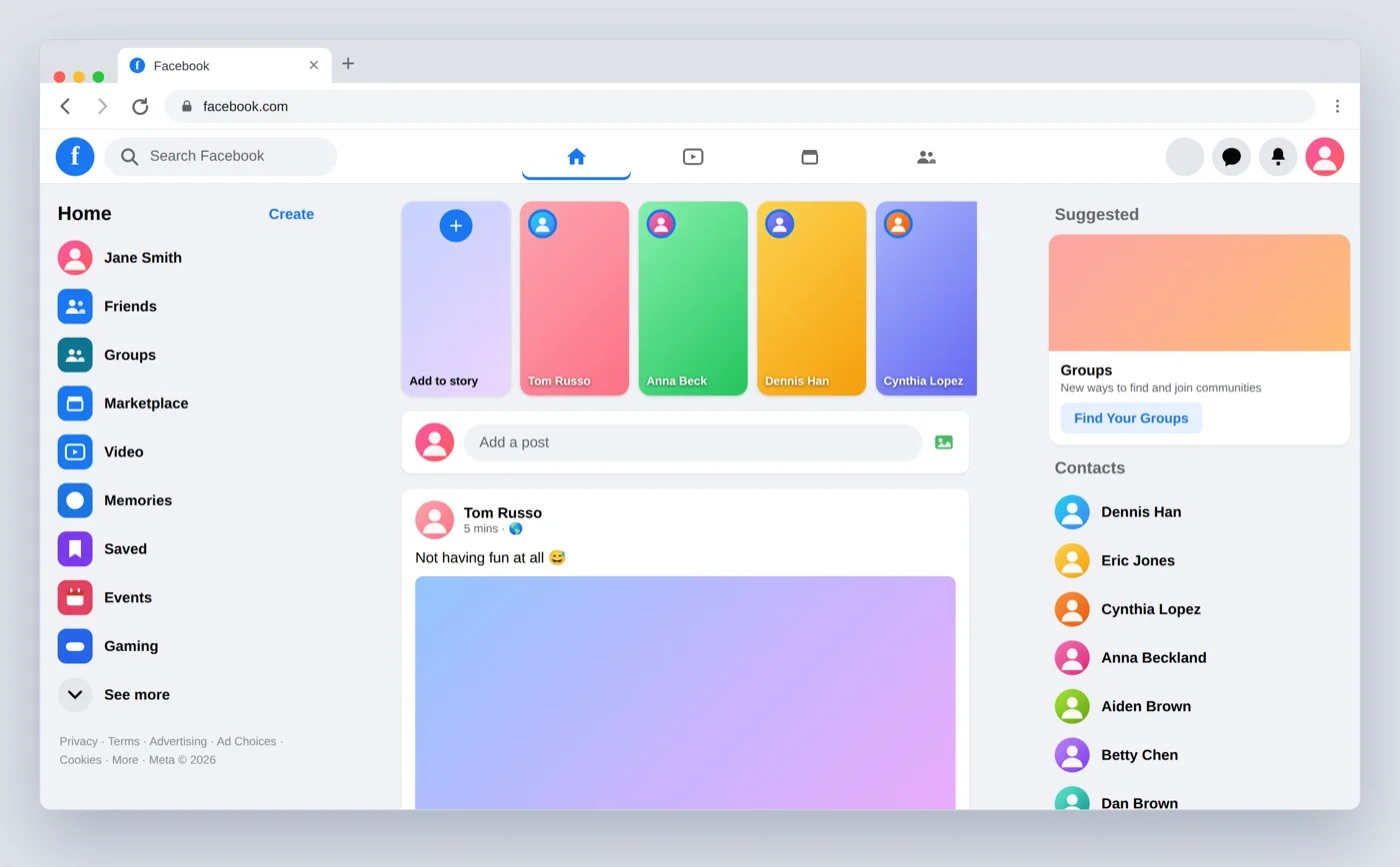
Task: Open the browser three-dot menu
Action: (x=1337, y=106)
